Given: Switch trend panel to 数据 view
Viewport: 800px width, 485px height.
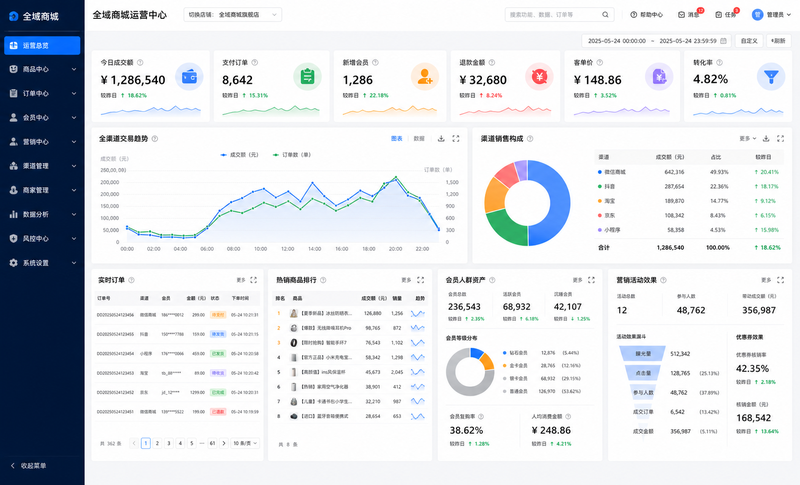Looking at the screenshot, I should click(x=419, y=139).
